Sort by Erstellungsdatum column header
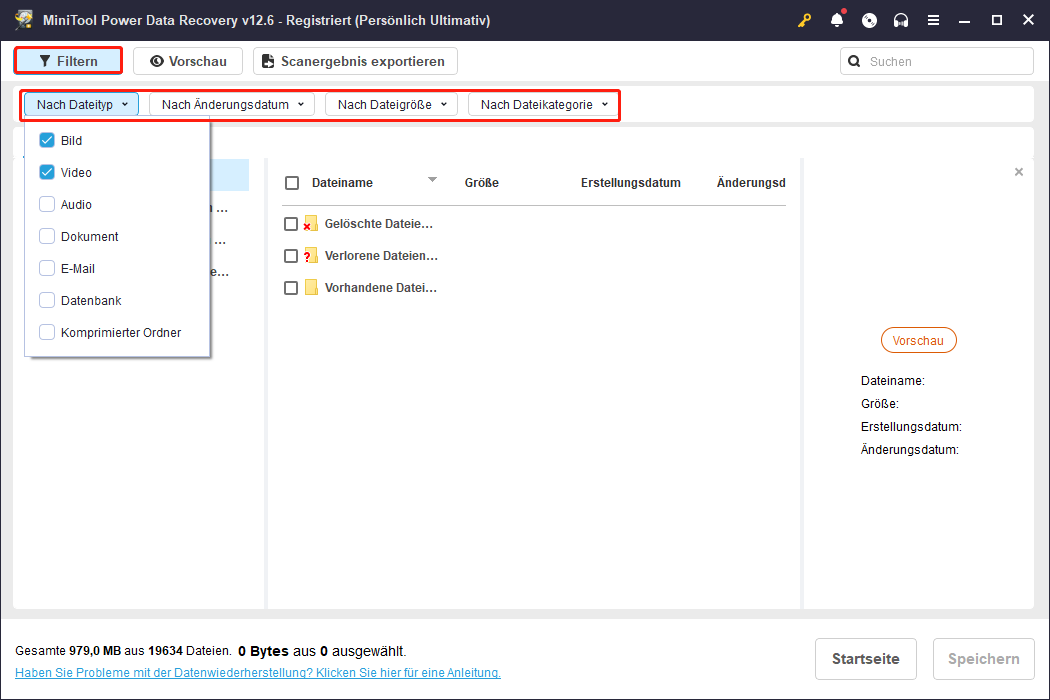 pyautogui.click(x=630, y=183)
